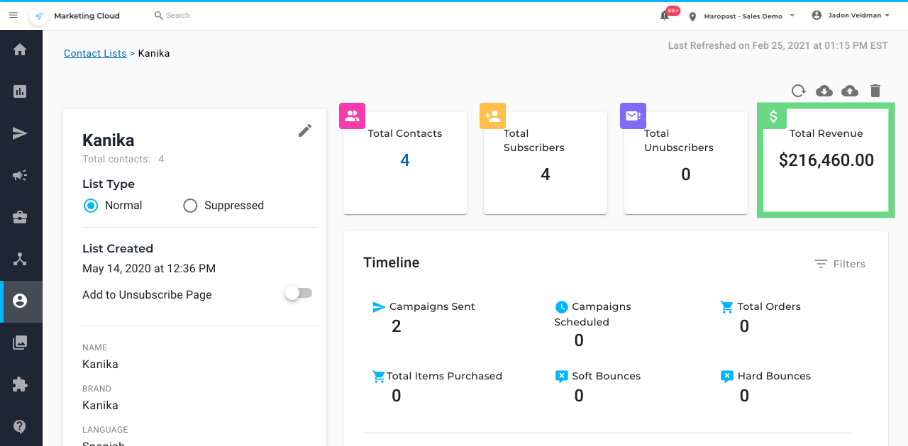Image resolution: width=908 pixels, height=446 pixels.
Task: Select the Suppressed list type
Action: pos(190,206)
